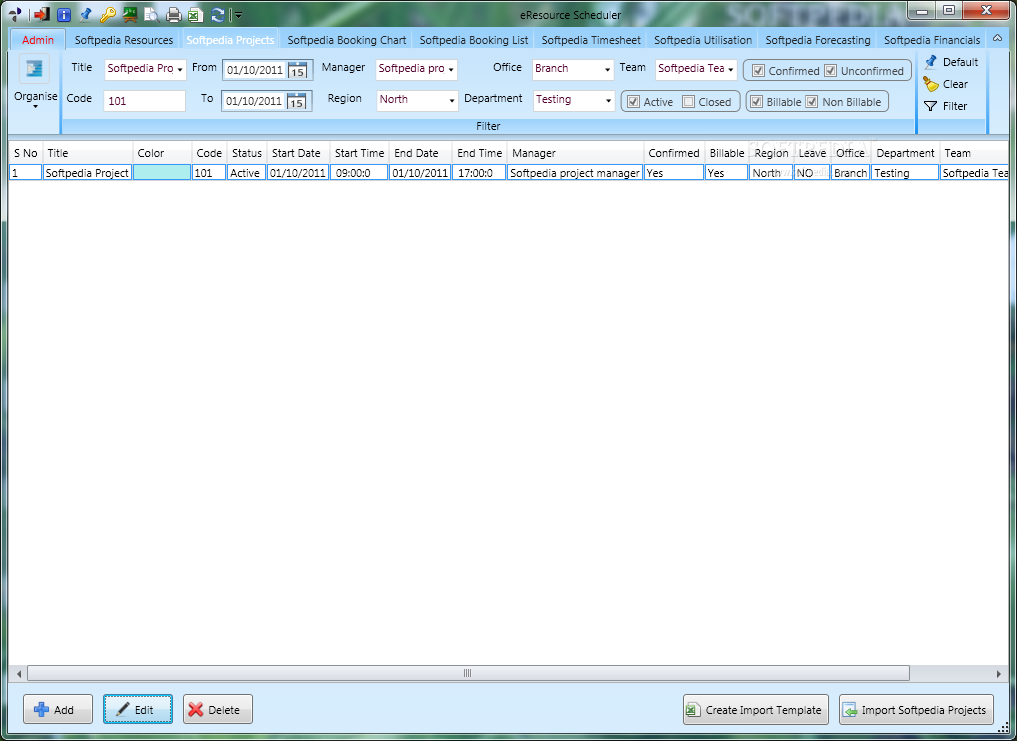The height and width of the screenshot is (741, 1017).
Task: Sort by the Start Date column header
Action: click(296, 153)
